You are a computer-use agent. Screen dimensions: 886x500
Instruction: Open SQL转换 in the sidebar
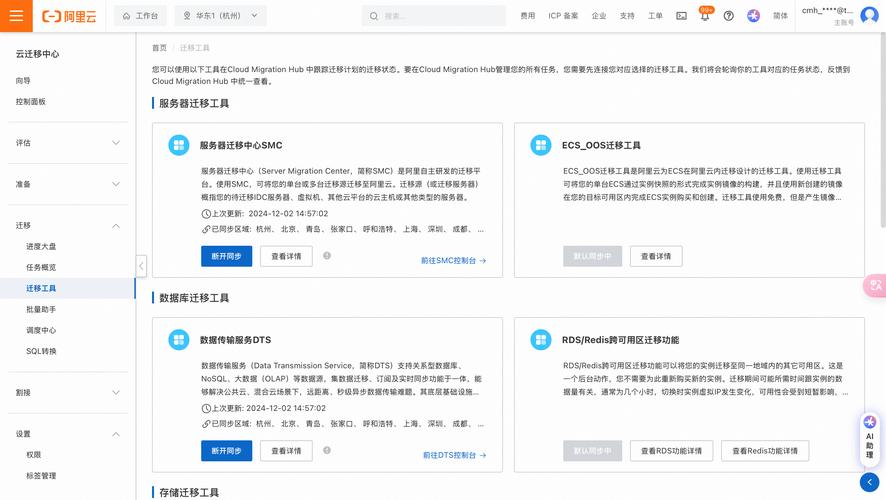pyautogui.click(x=41, y=351)
